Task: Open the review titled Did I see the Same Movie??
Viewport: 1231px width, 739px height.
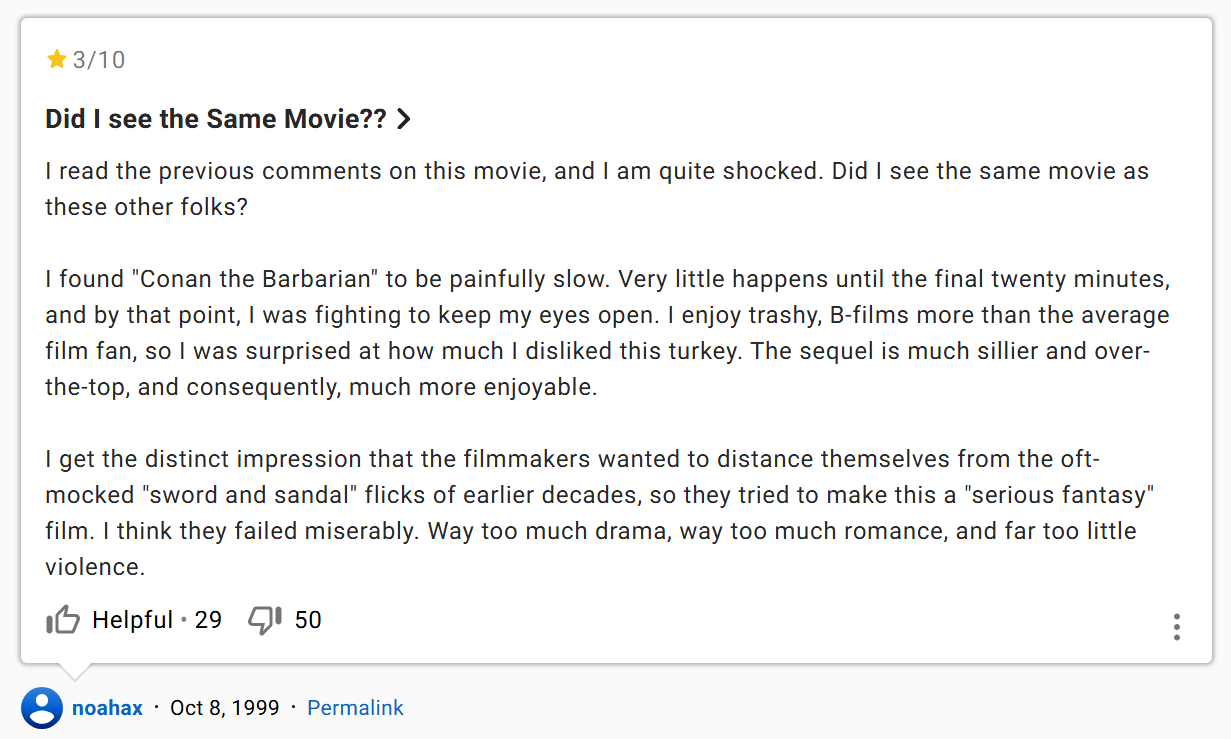Action: (x=216, y=119)
